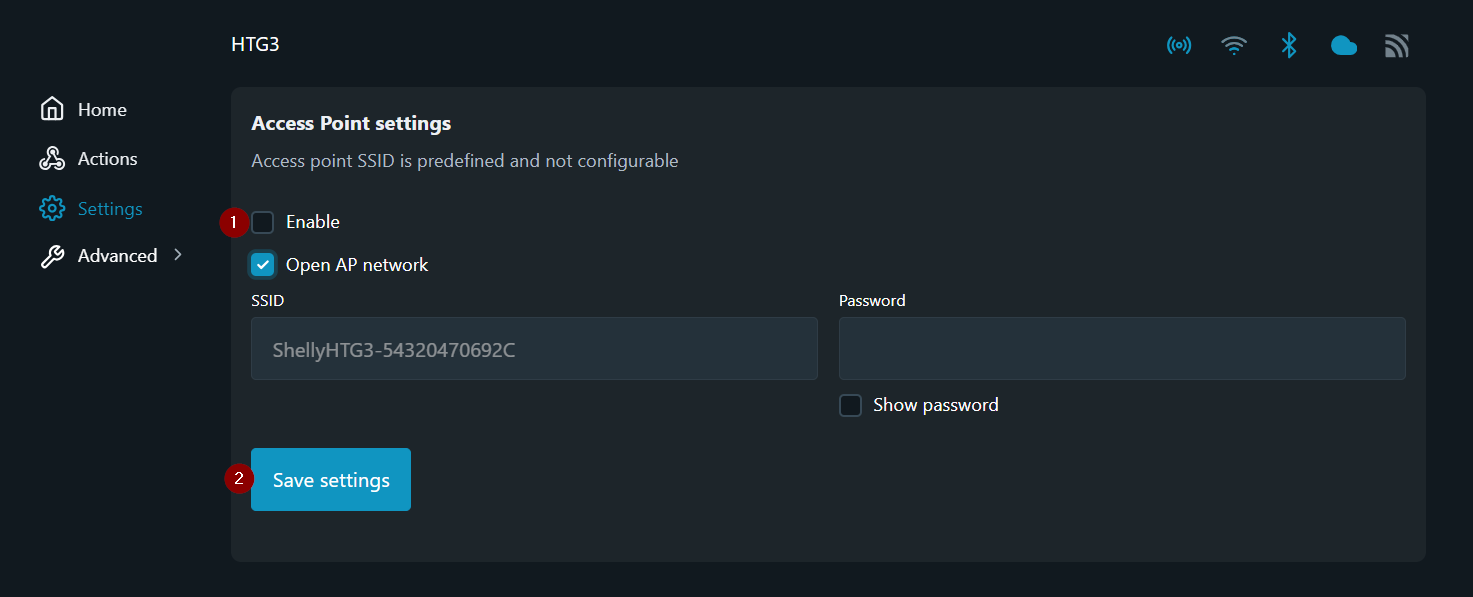Go to the Home menu item

[x=102, y=110]
